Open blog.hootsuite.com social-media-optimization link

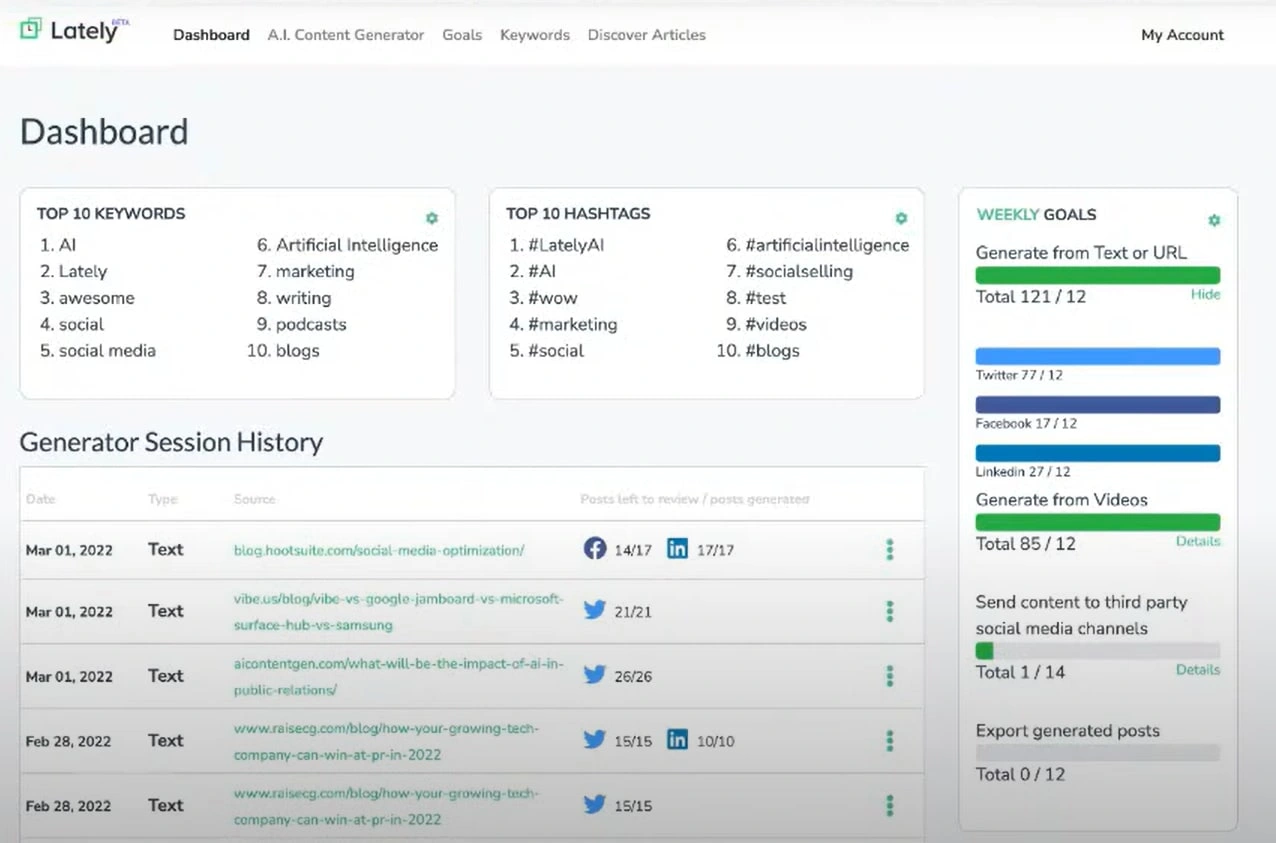pos(379,550)
